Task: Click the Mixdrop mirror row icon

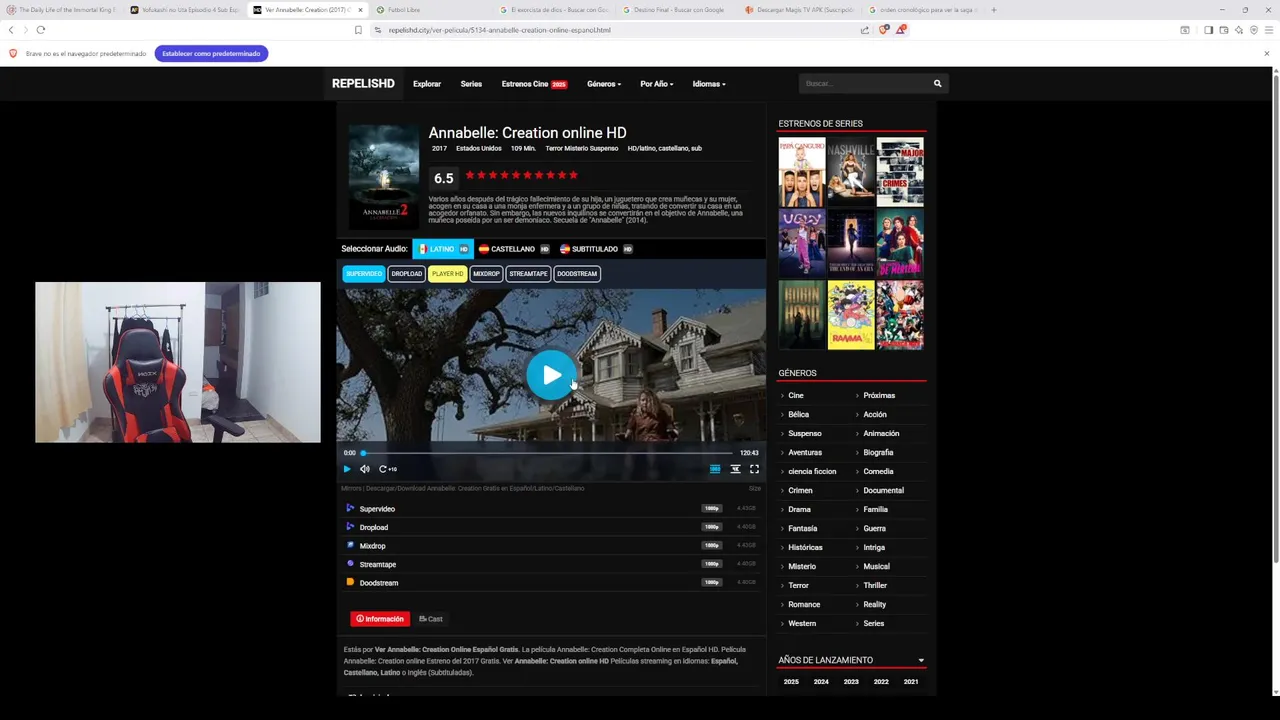Action: pyautogui.click(x=350, y=546)
